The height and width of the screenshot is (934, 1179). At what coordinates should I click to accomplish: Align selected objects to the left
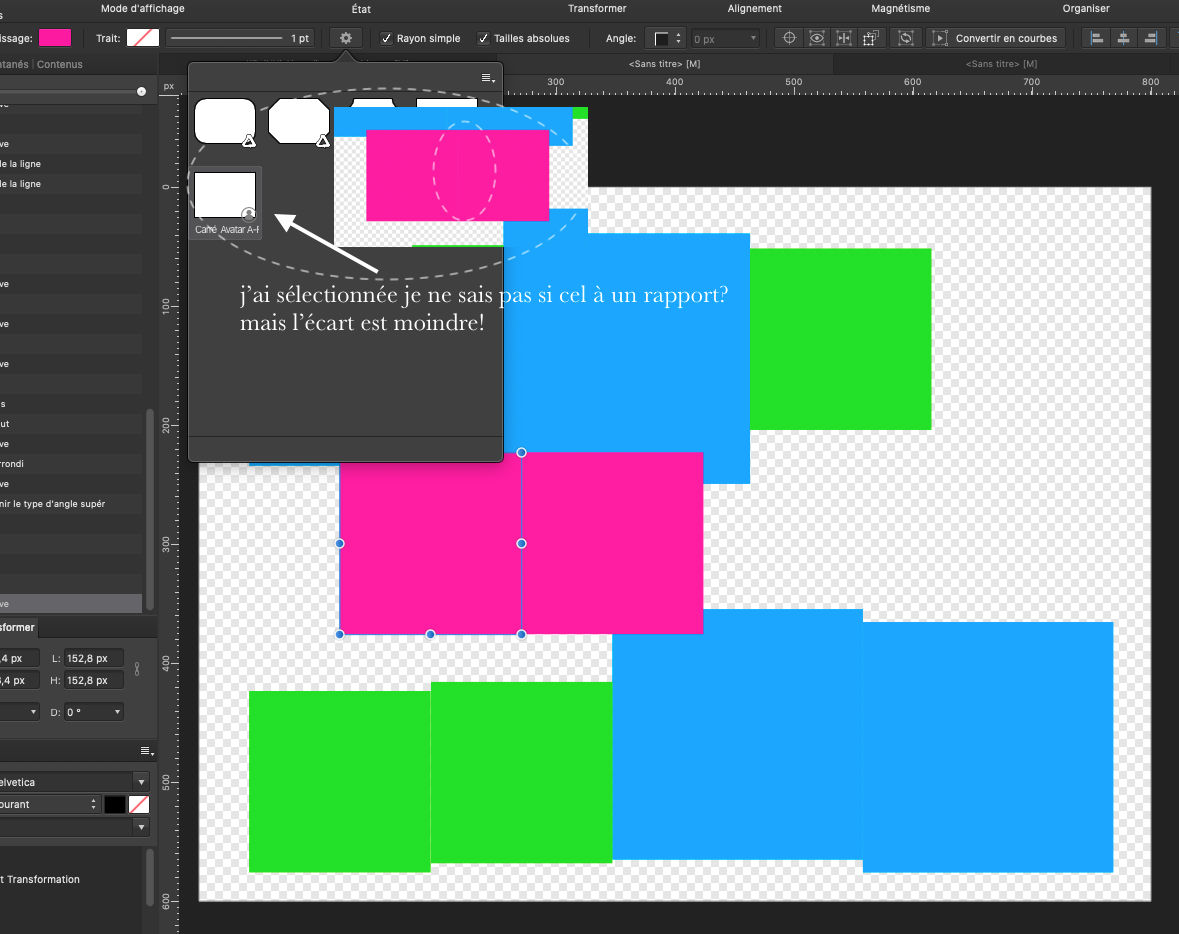click(1097, 38)
